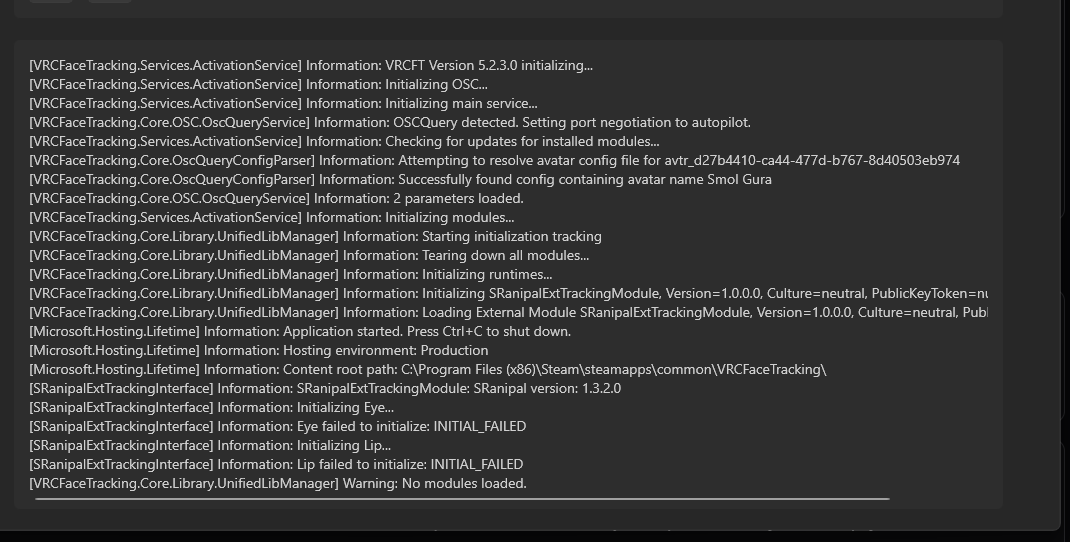Click the right cut-off button above log
The width and height of the screenshot is (1070, 542).
(110, 1)
